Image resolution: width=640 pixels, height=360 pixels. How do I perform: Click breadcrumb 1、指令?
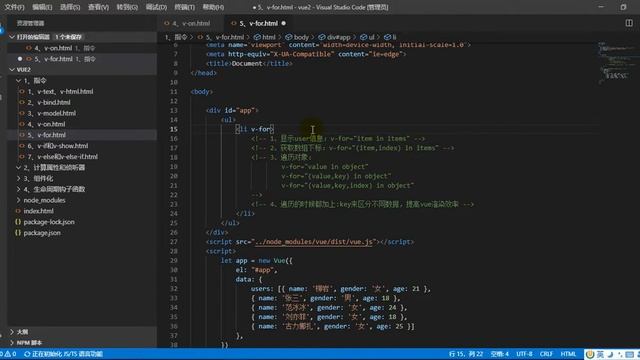click(x=176, y=37)
